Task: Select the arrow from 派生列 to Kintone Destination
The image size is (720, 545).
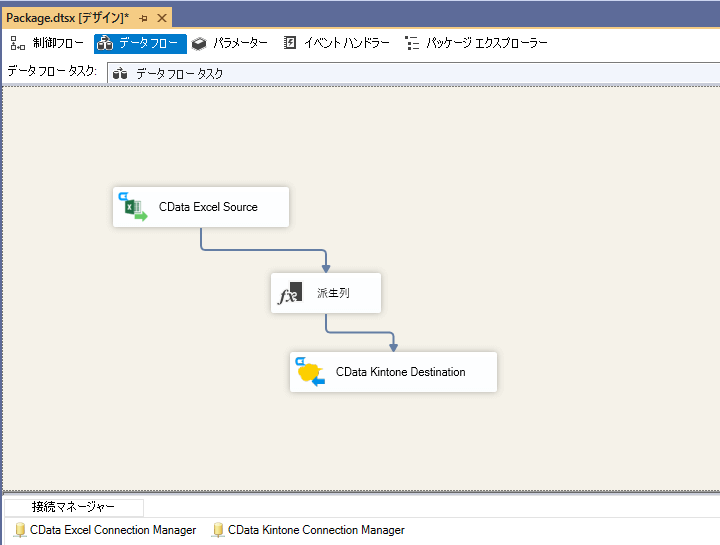Action: click(360, 332)
